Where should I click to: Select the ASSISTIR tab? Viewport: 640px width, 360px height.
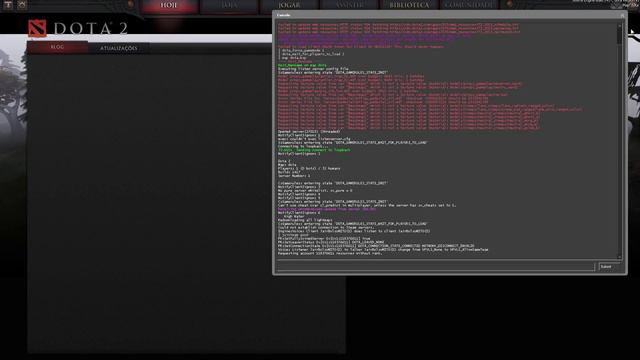(349, 5)
